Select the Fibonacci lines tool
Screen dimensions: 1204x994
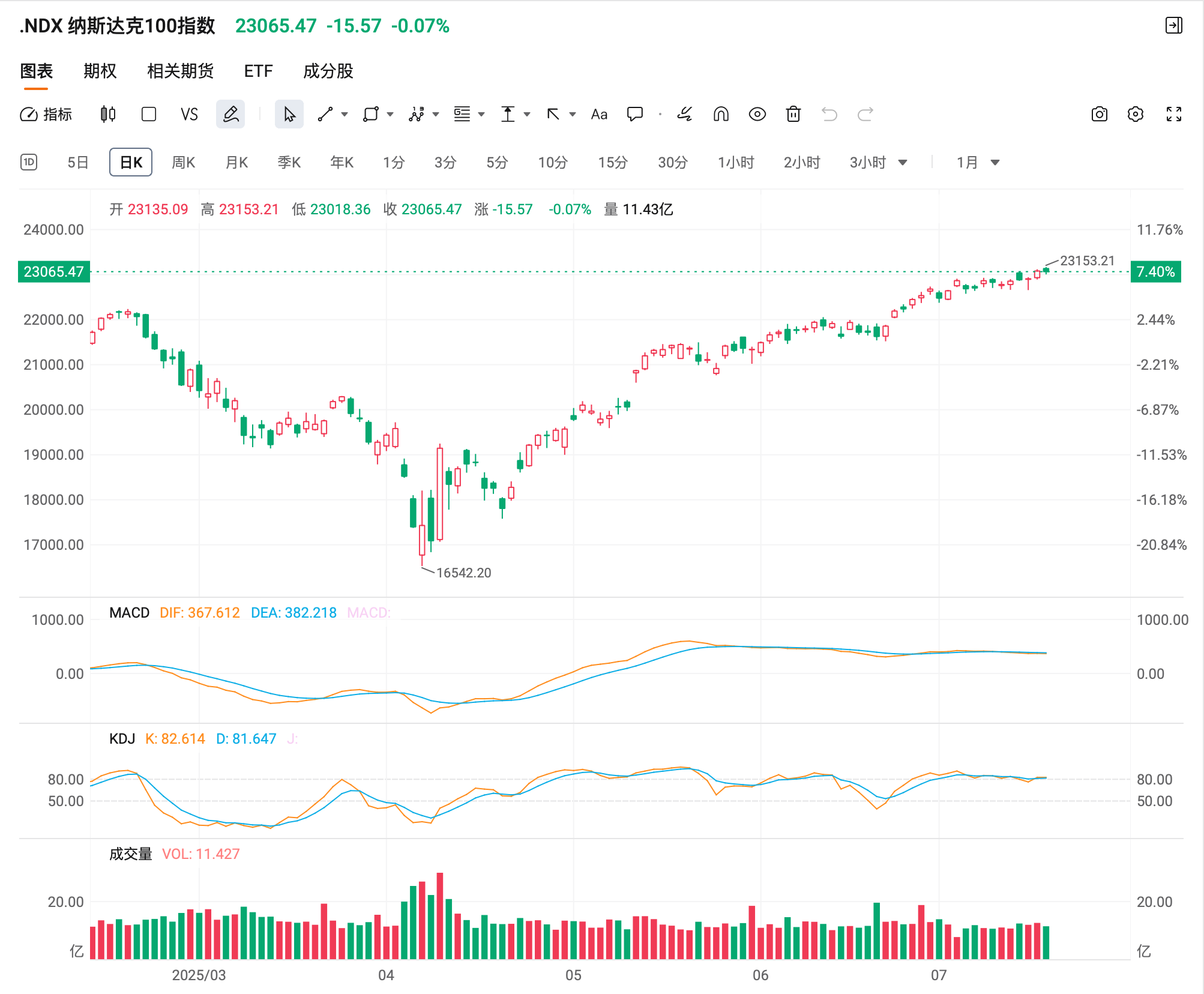[x=462, y=114]
